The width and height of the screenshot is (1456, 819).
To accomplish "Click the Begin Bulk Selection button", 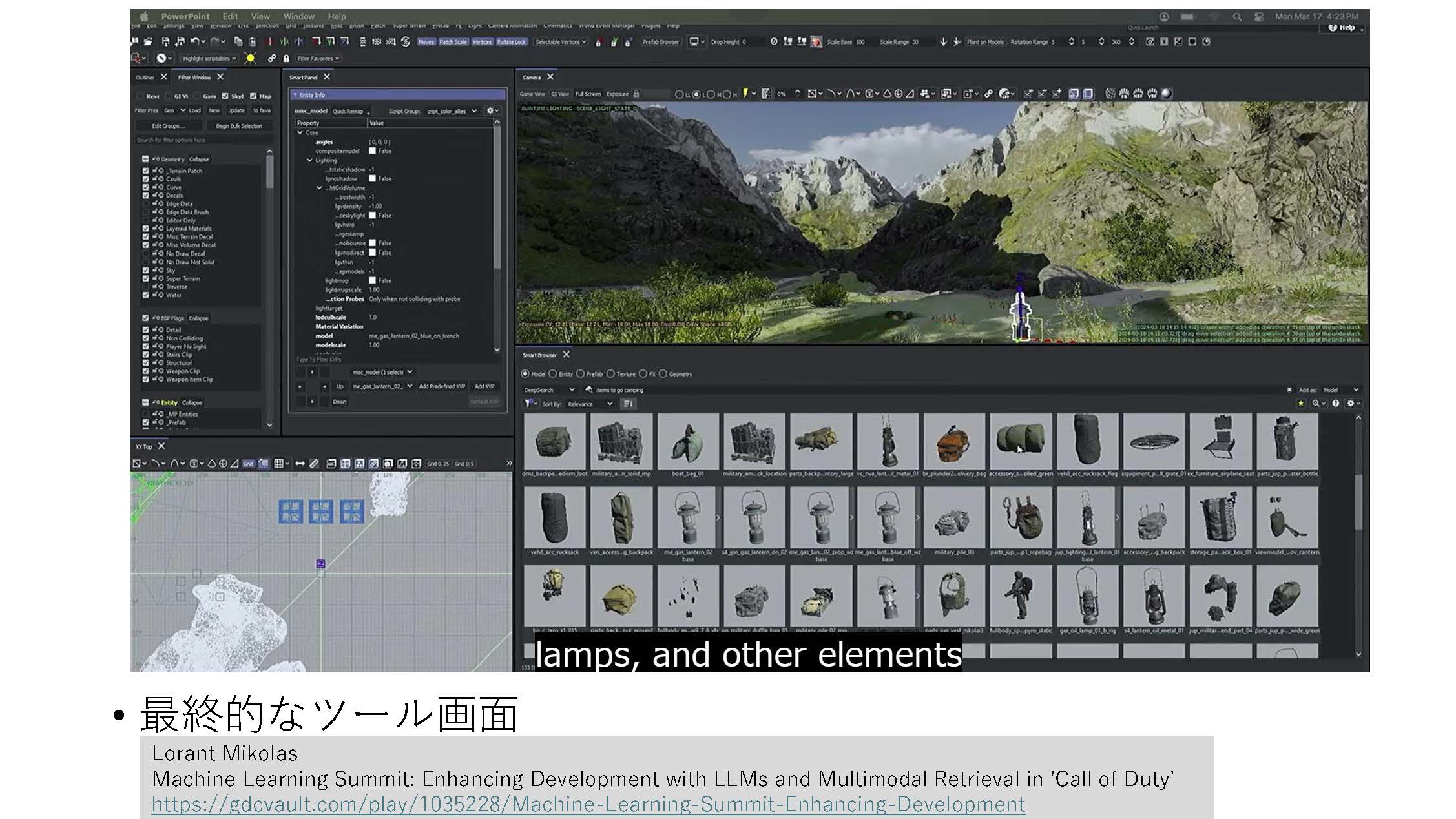I will tap(238, 126).
